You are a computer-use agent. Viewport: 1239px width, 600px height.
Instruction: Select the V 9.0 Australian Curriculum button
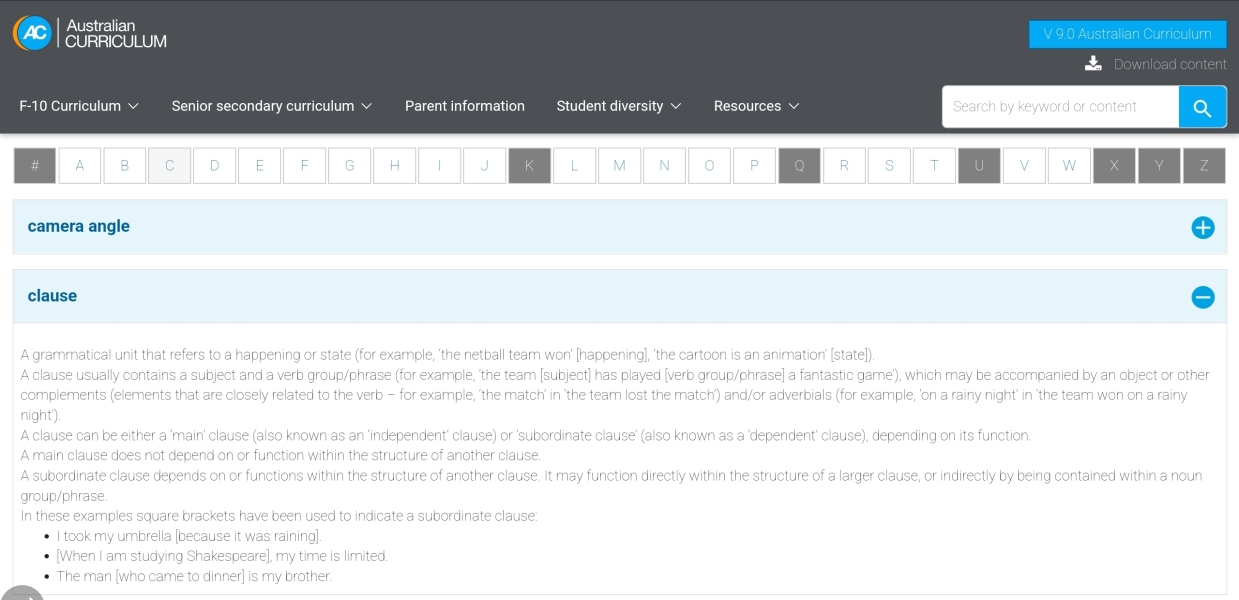[1127, 34]
